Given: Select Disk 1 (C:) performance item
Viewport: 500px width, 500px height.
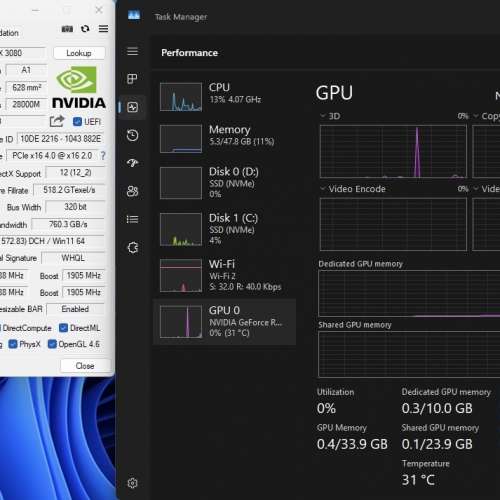Looking at the screenshot, I should tap(224, 229).
